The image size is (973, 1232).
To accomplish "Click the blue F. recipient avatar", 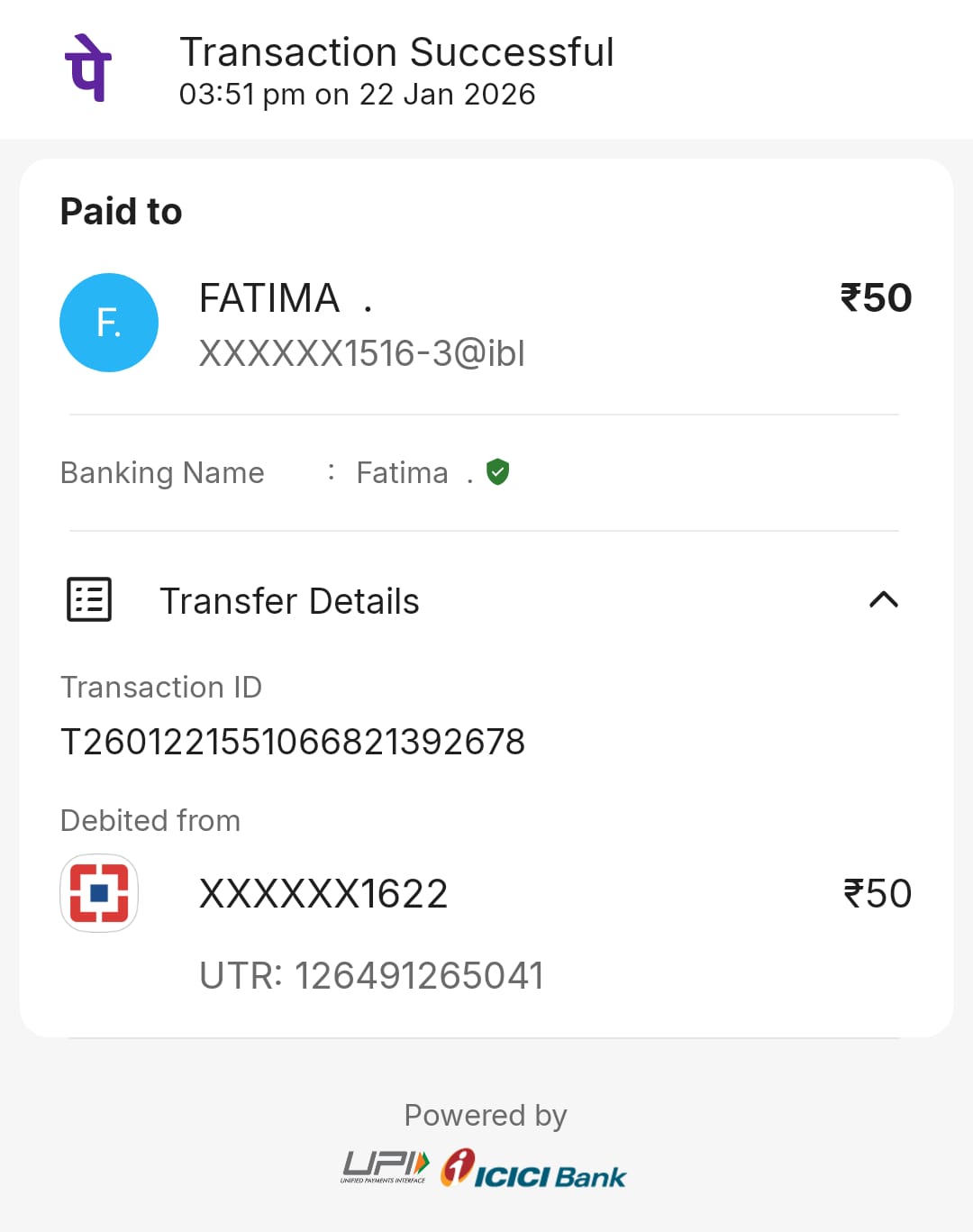I will pos(109,323).
